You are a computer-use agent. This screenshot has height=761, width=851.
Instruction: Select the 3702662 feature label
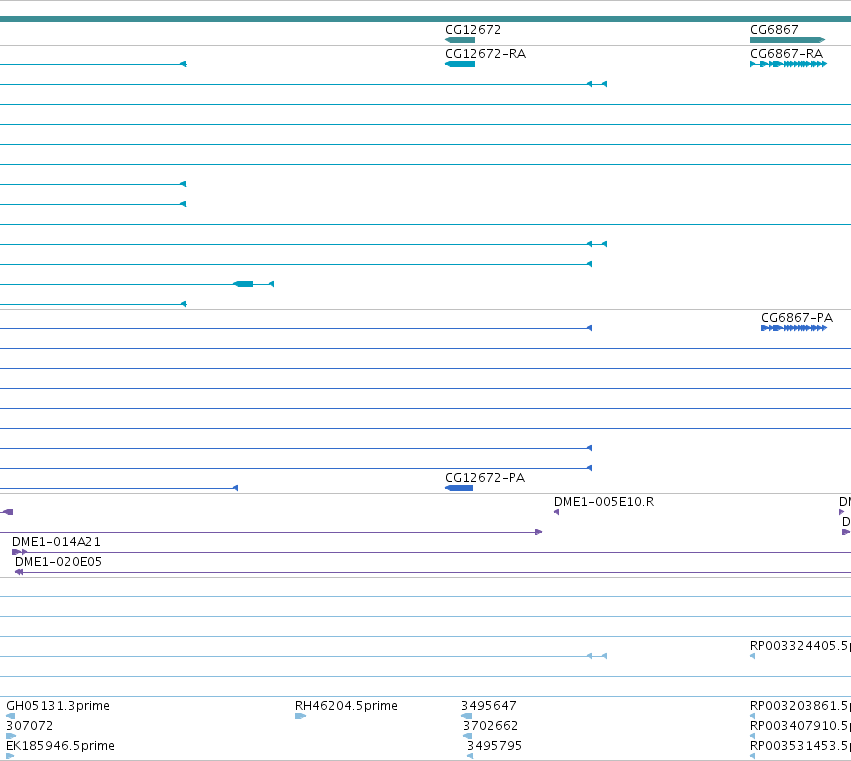[x=490, y=726]
